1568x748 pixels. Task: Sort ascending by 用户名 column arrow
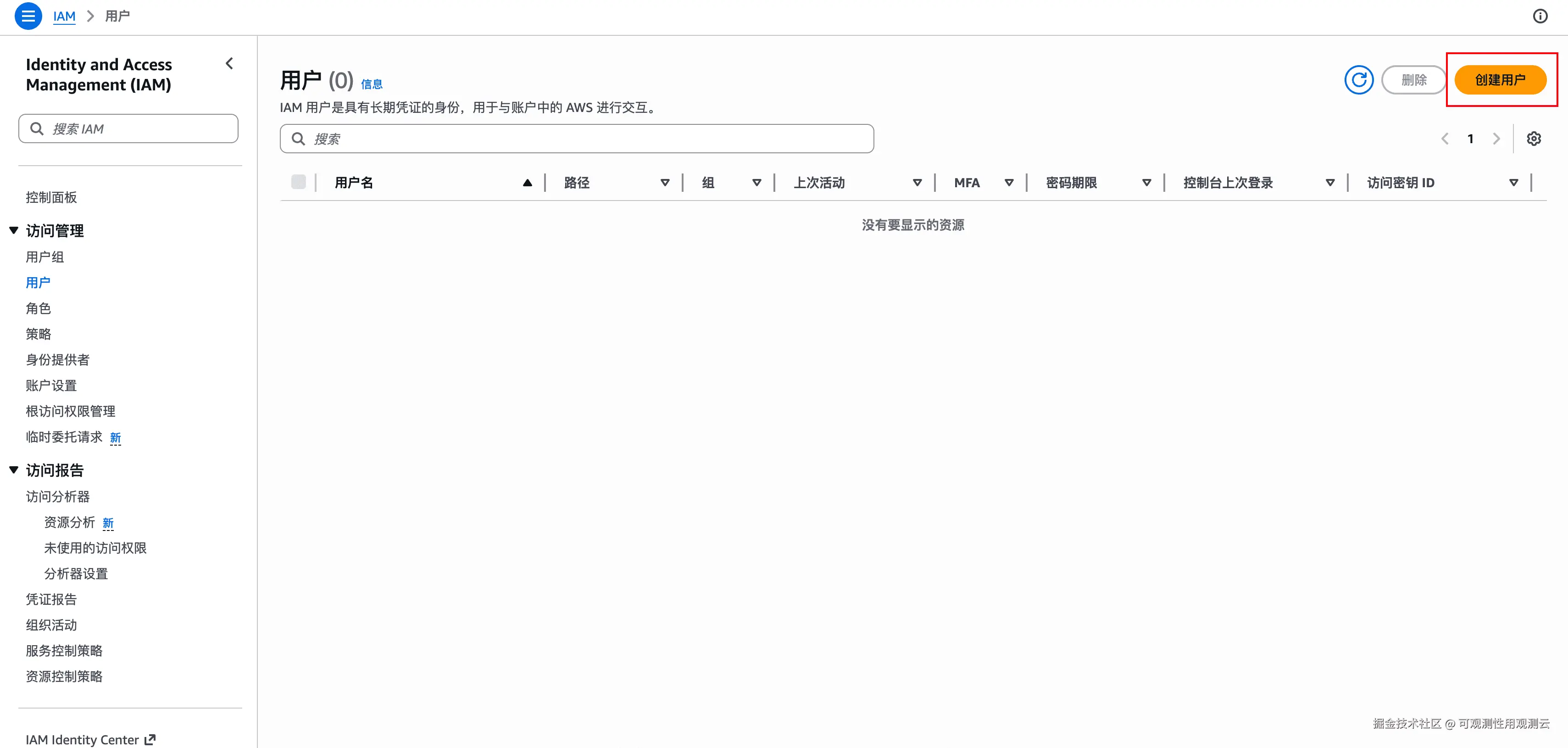coord(527,183)
